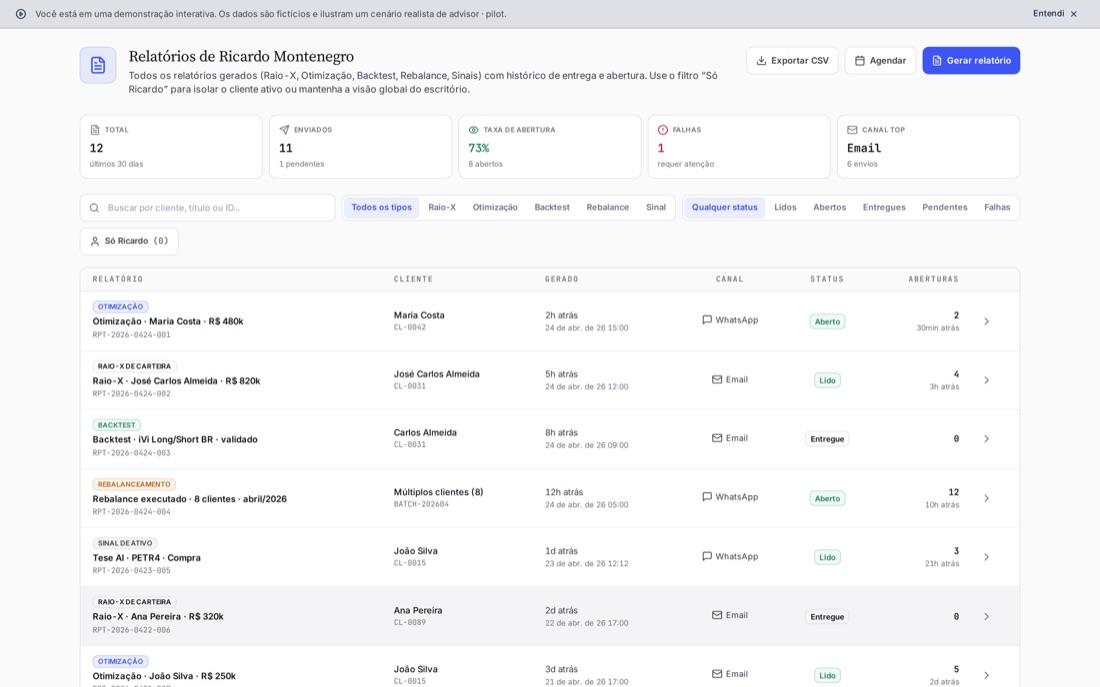Click the envelope icon on Canal Top card
Viewport: 1100px width, 687px height.
852,130
